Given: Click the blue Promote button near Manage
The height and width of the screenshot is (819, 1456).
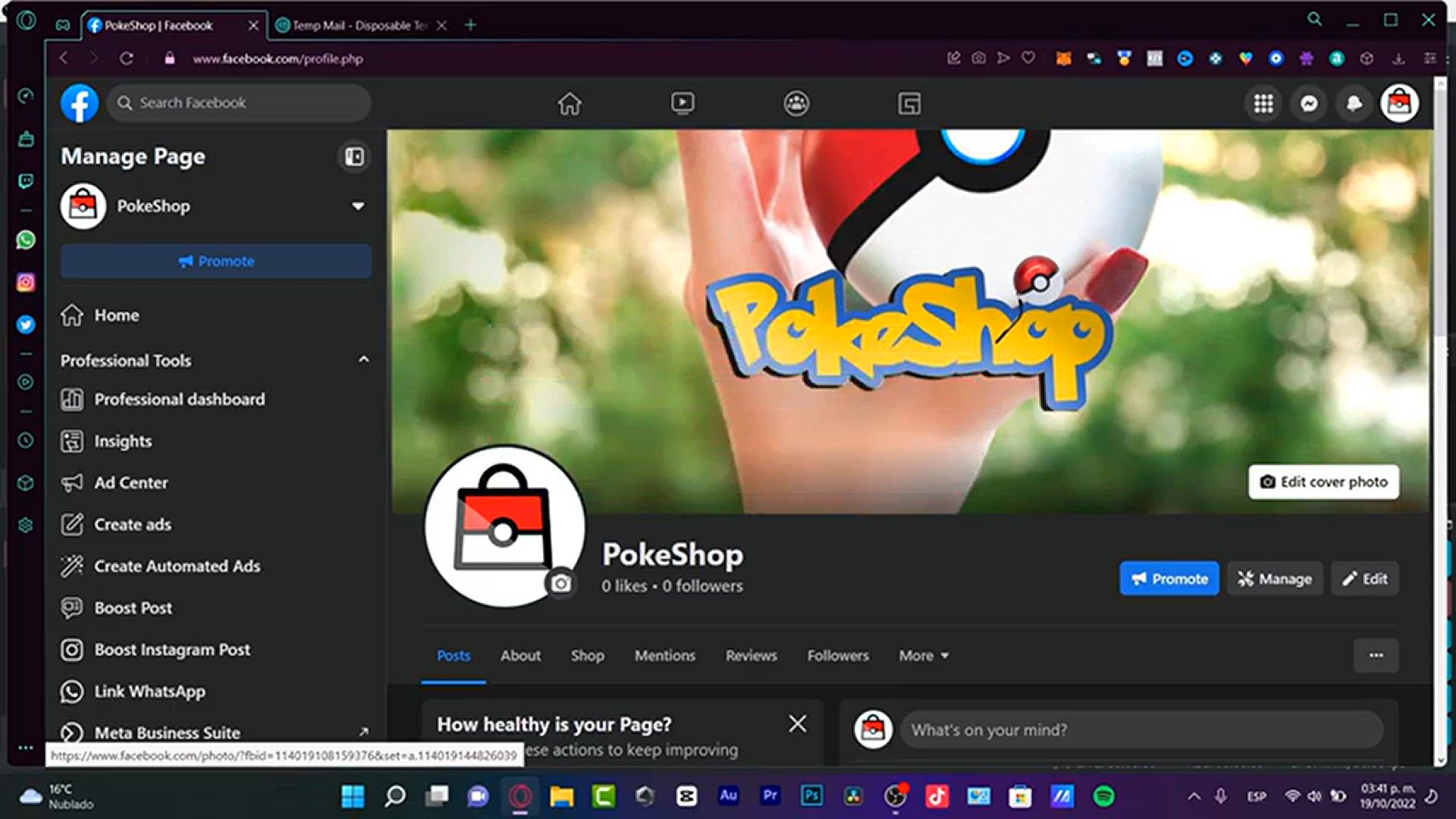Looking at the screenshot, I should coord(1169,579).
